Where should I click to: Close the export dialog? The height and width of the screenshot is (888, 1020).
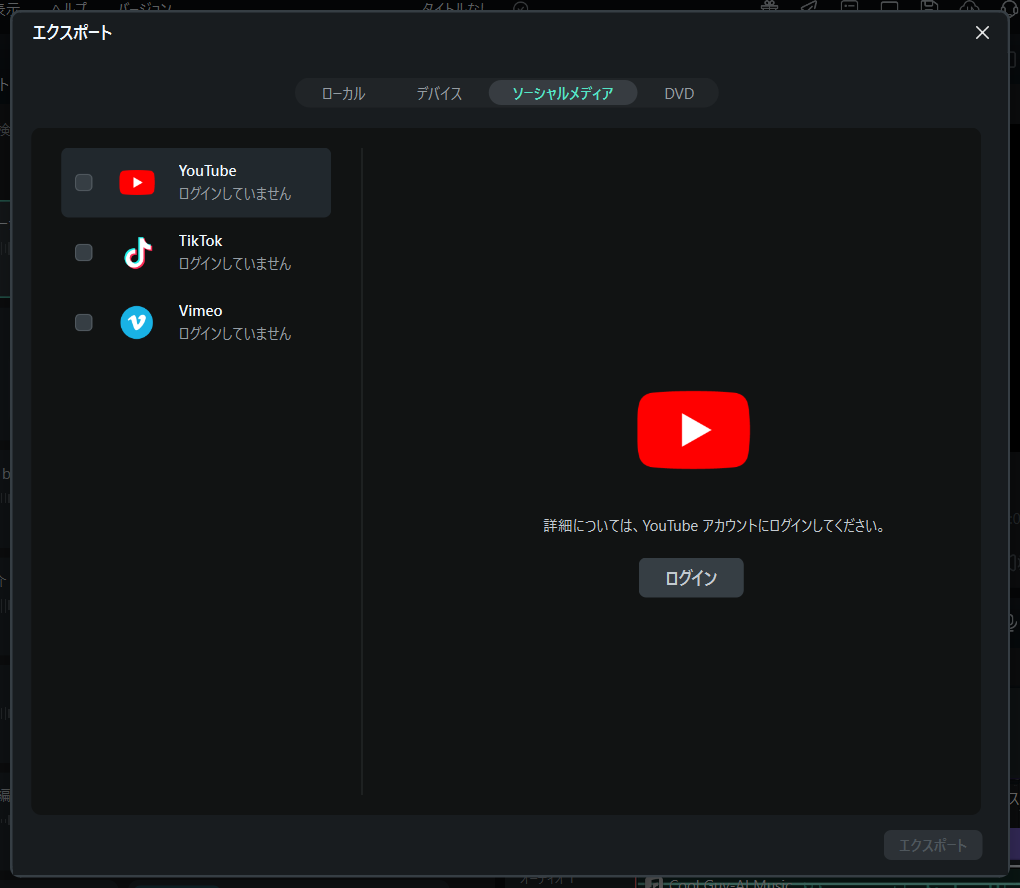982,33
